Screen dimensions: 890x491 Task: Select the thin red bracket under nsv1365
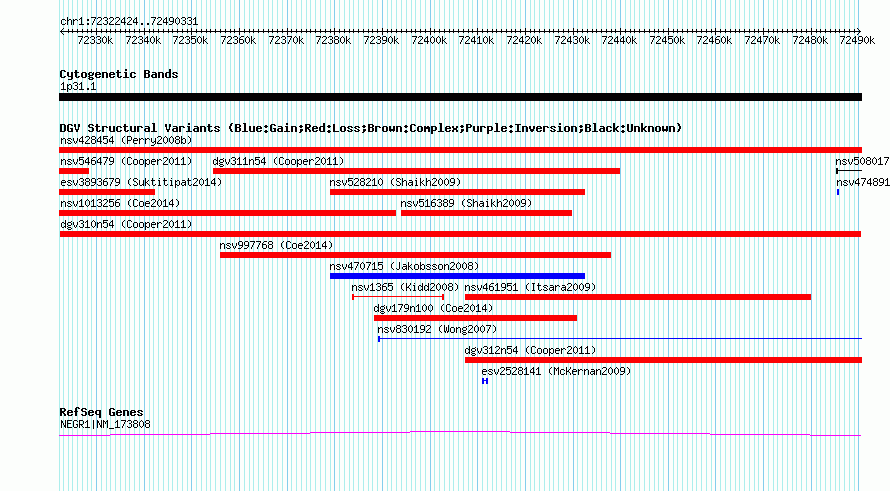(x=398, y=297)
